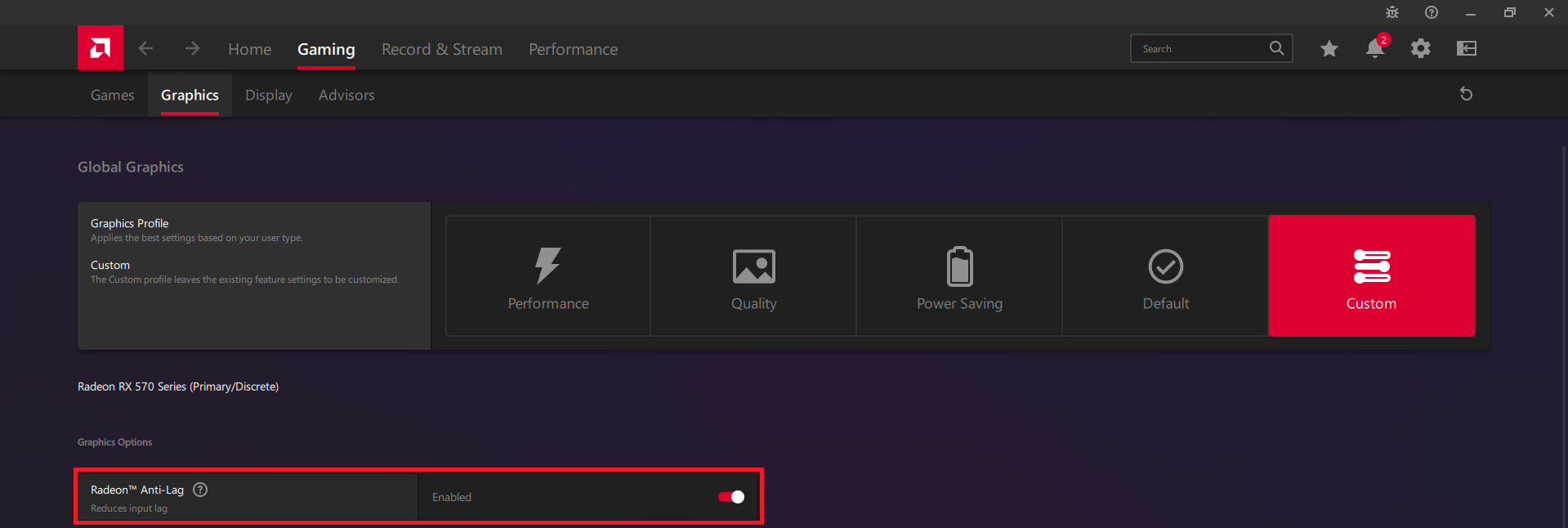1568x528 pixels.
Task: Switch to Record & Stream tab
Action: pos(442,49)
